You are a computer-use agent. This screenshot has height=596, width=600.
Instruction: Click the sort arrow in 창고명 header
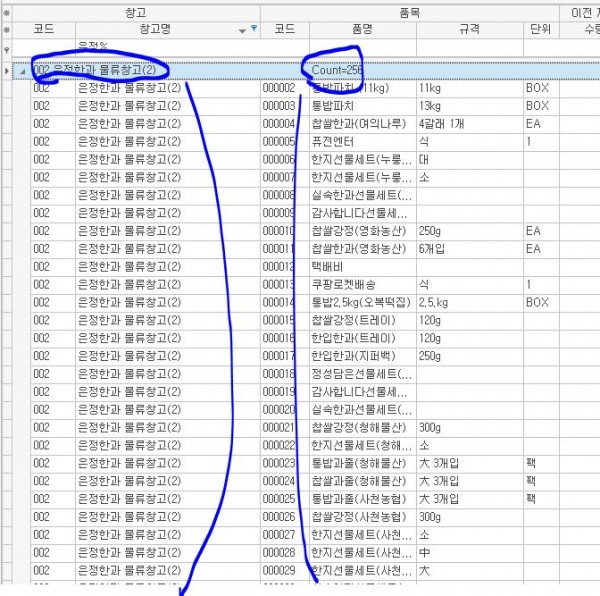pyautogui.click(x=241, y=31)
